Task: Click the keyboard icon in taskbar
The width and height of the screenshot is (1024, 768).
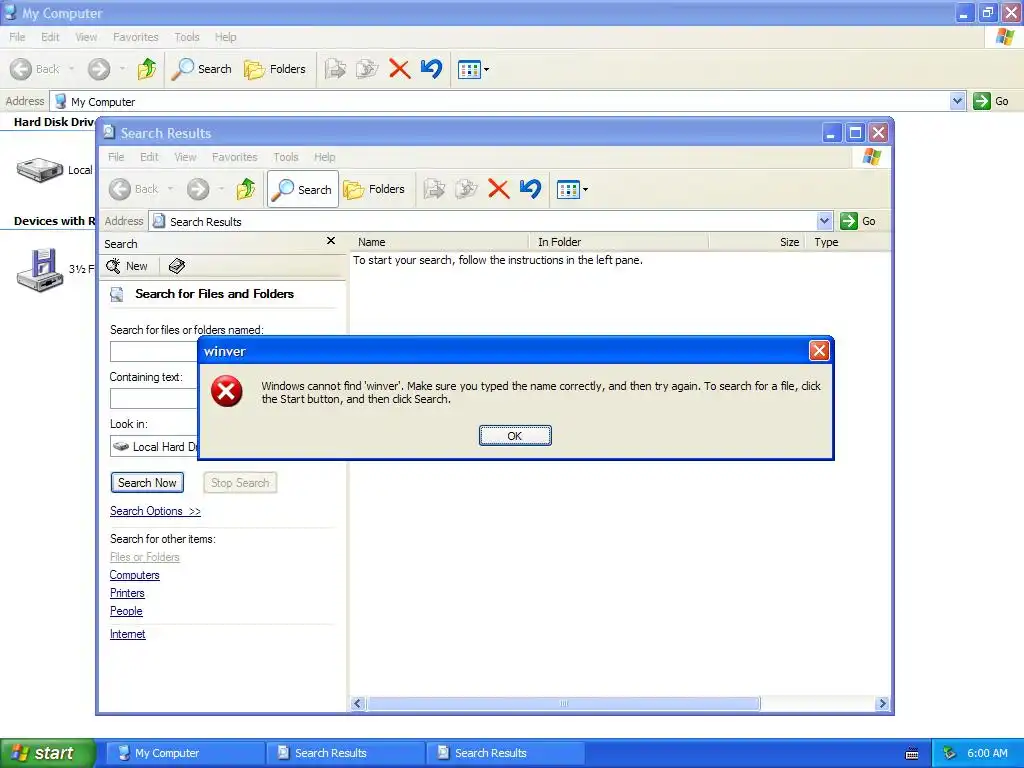Action: (912, 754)
